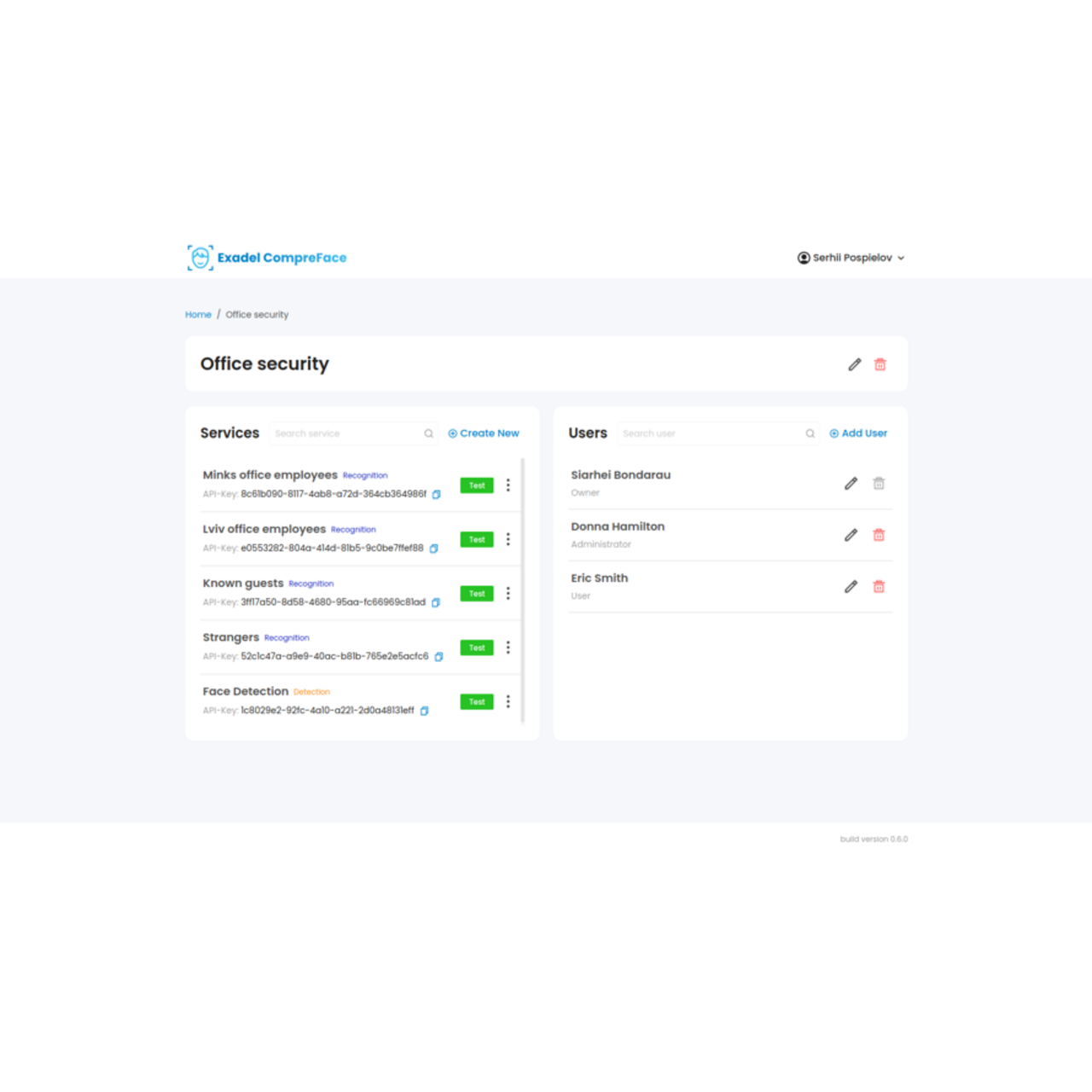Delete user Donna Hamilton
Viewport: 1092px width, 1092px height.
click(879, 535)
